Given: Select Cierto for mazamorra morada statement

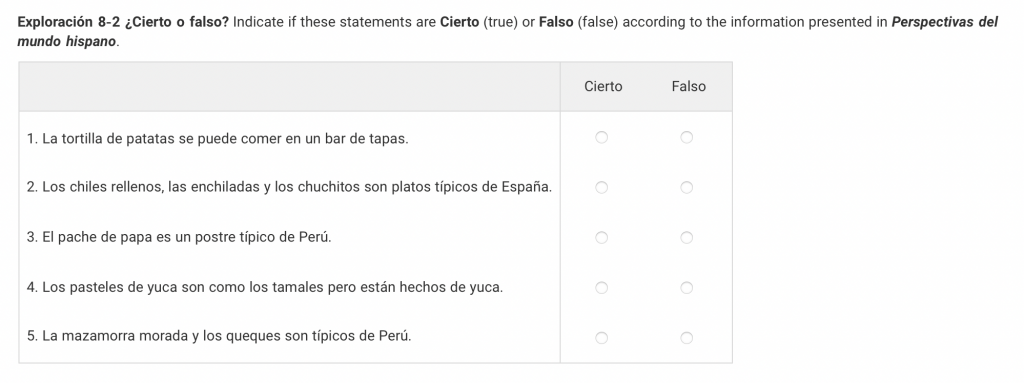Looking at the screenshot, I should tap(601, 338).
